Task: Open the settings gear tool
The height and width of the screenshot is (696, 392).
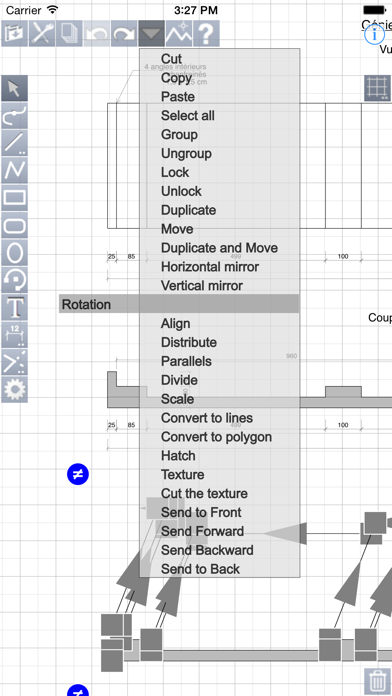Action: (x=15, y=389)
